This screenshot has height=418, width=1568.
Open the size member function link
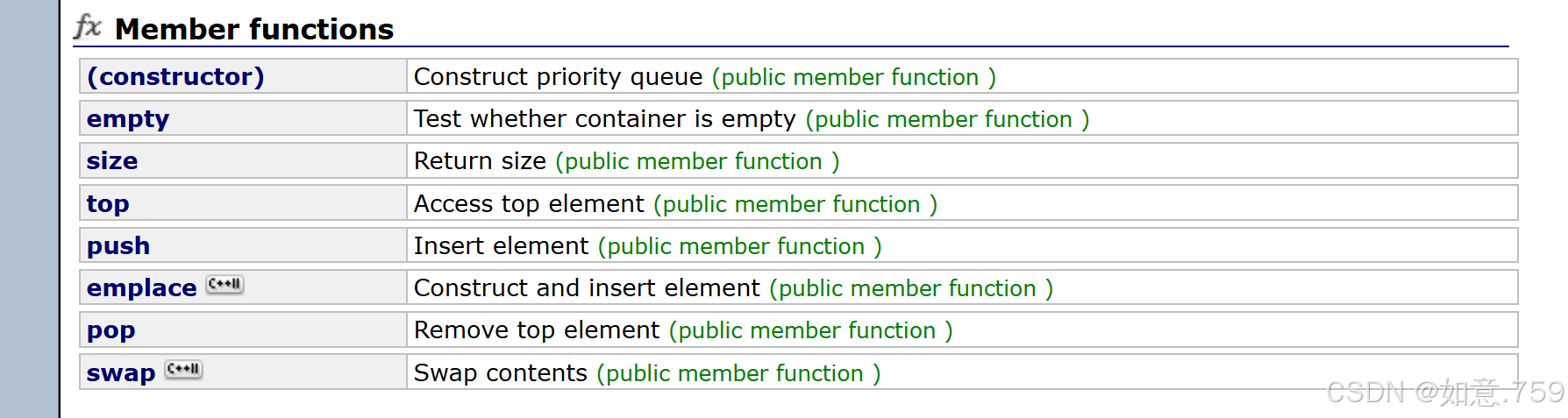pyautogui.click(x=112, y=160)
